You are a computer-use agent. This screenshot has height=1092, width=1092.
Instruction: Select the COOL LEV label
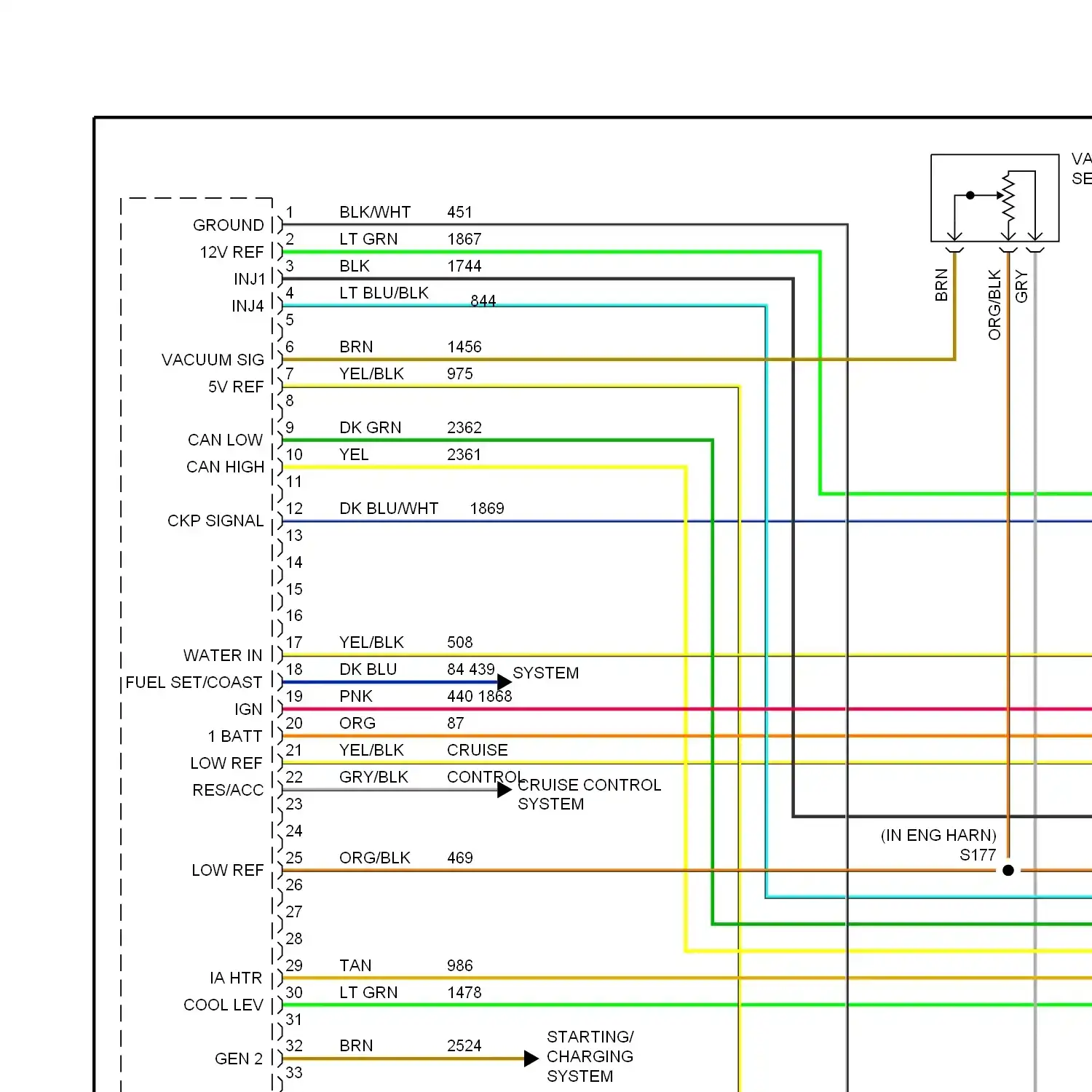click(223, 1005)
